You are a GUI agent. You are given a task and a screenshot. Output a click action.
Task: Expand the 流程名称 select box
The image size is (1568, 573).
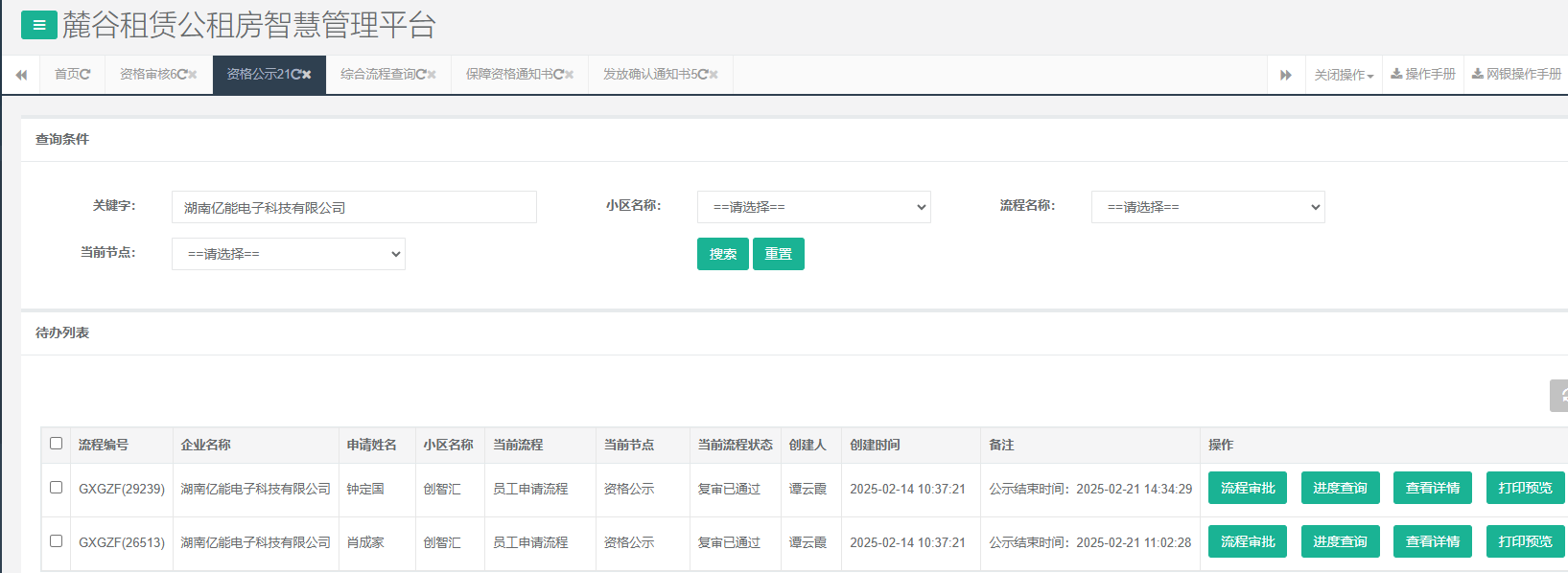point(1207,207)
